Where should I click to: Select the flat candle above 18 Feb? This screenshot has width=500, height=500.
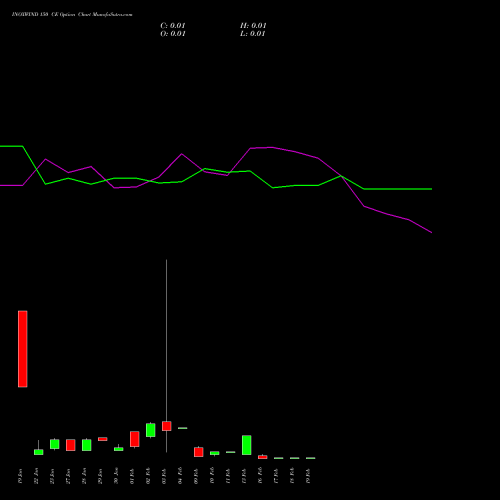pyautogui.click(x=295, y=458)
